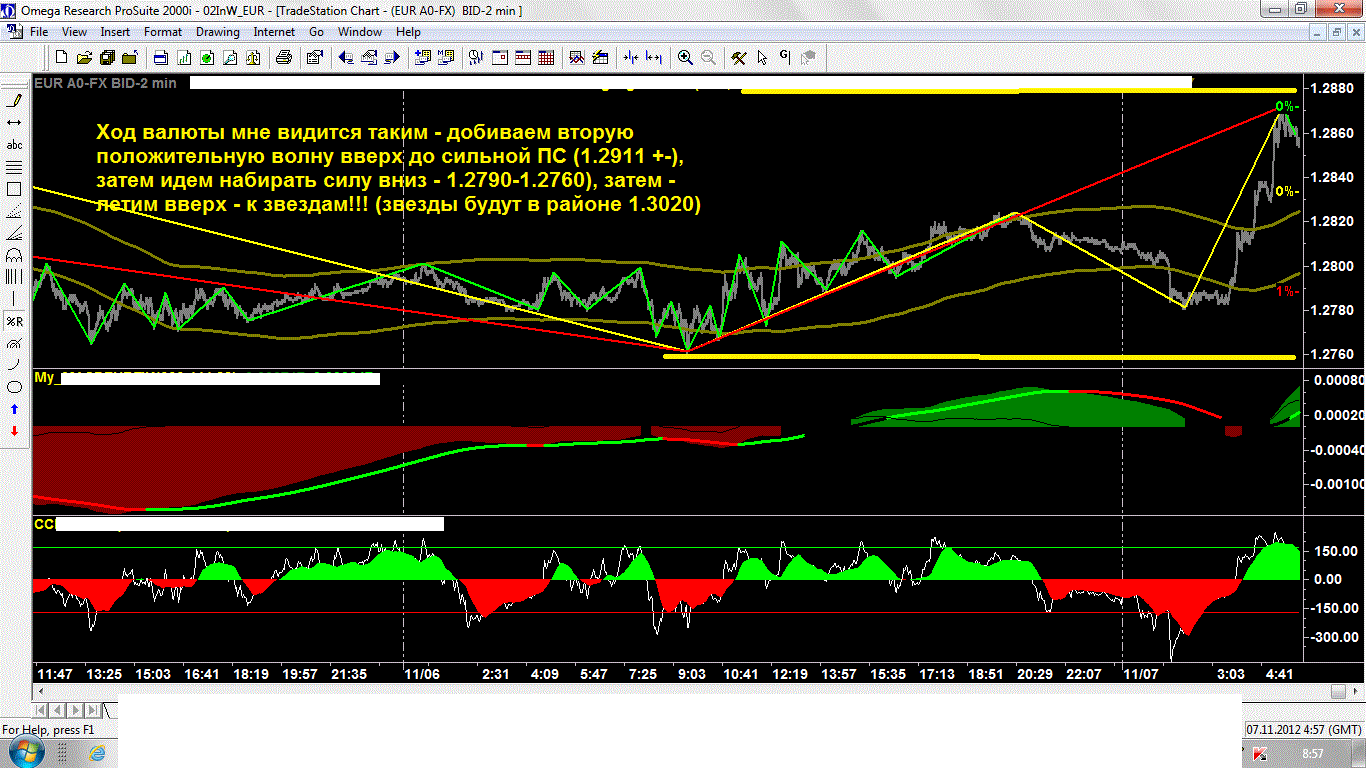Click the open folder toolbar icon
1366x768 pixels.
coord(84,58)
